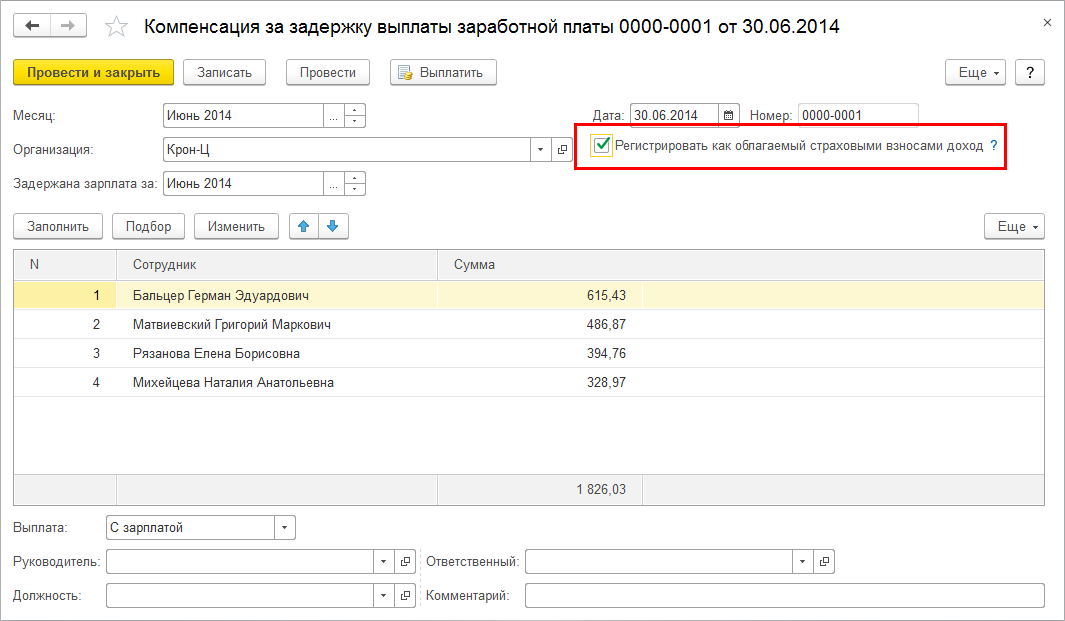Open calendar picker next to date field
1065x621 pixels.
pos(729,115)
